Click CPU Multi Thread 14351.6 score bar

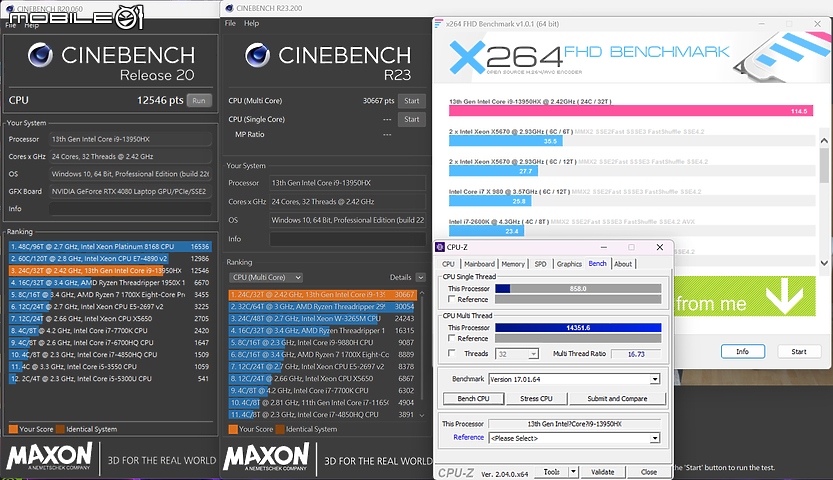pos(578,328)
